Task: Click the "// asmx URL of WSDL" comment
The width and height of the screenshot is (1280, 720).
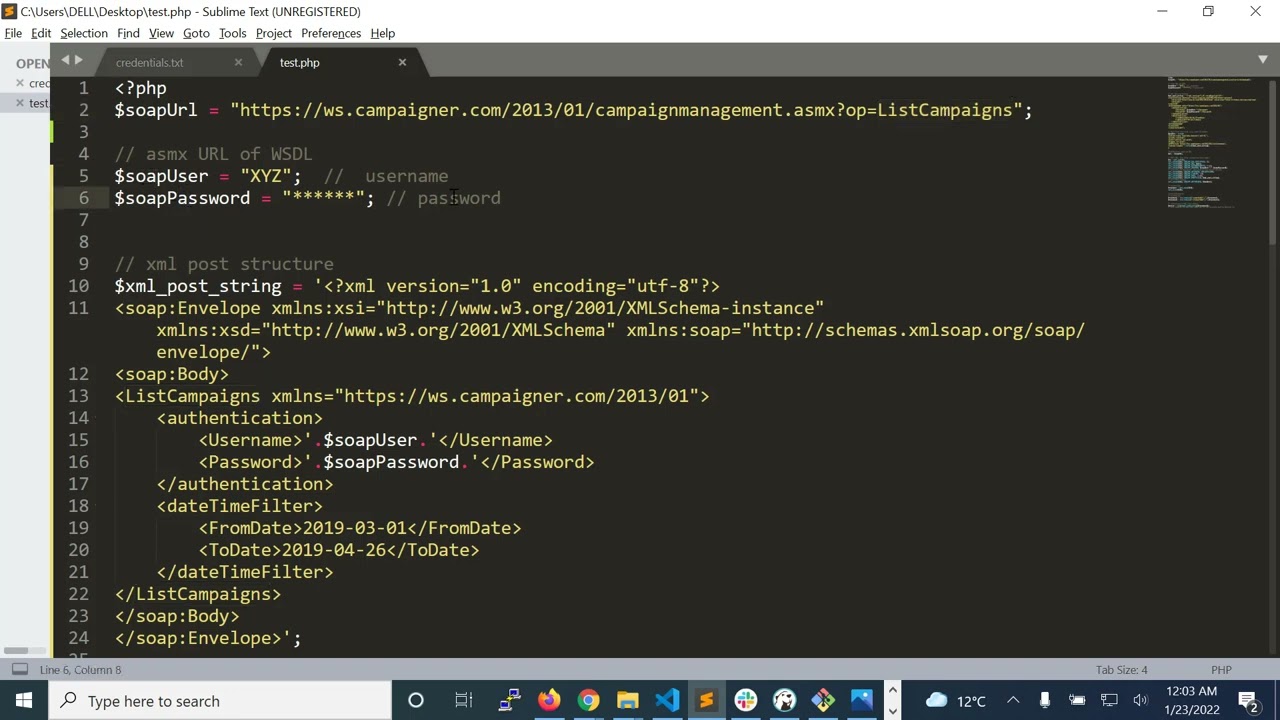Action: 213,154
